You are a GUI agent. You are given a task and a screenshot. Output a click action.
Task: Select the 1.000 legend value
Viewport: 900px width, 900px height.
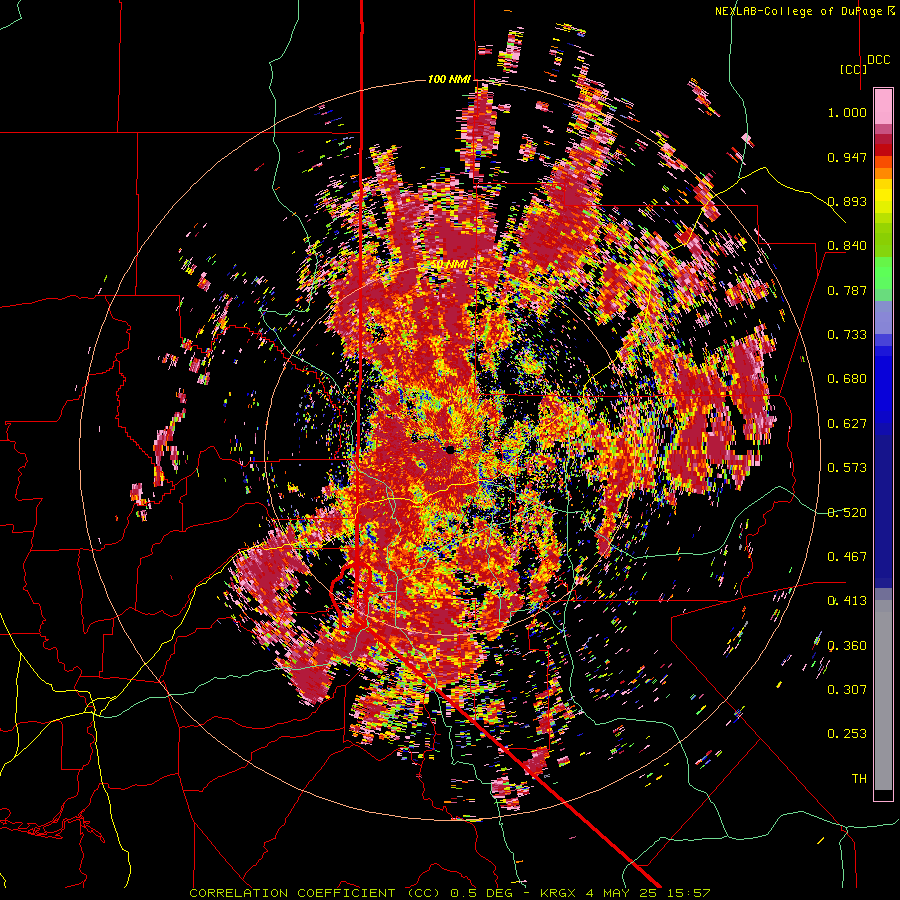click(847, 112)
